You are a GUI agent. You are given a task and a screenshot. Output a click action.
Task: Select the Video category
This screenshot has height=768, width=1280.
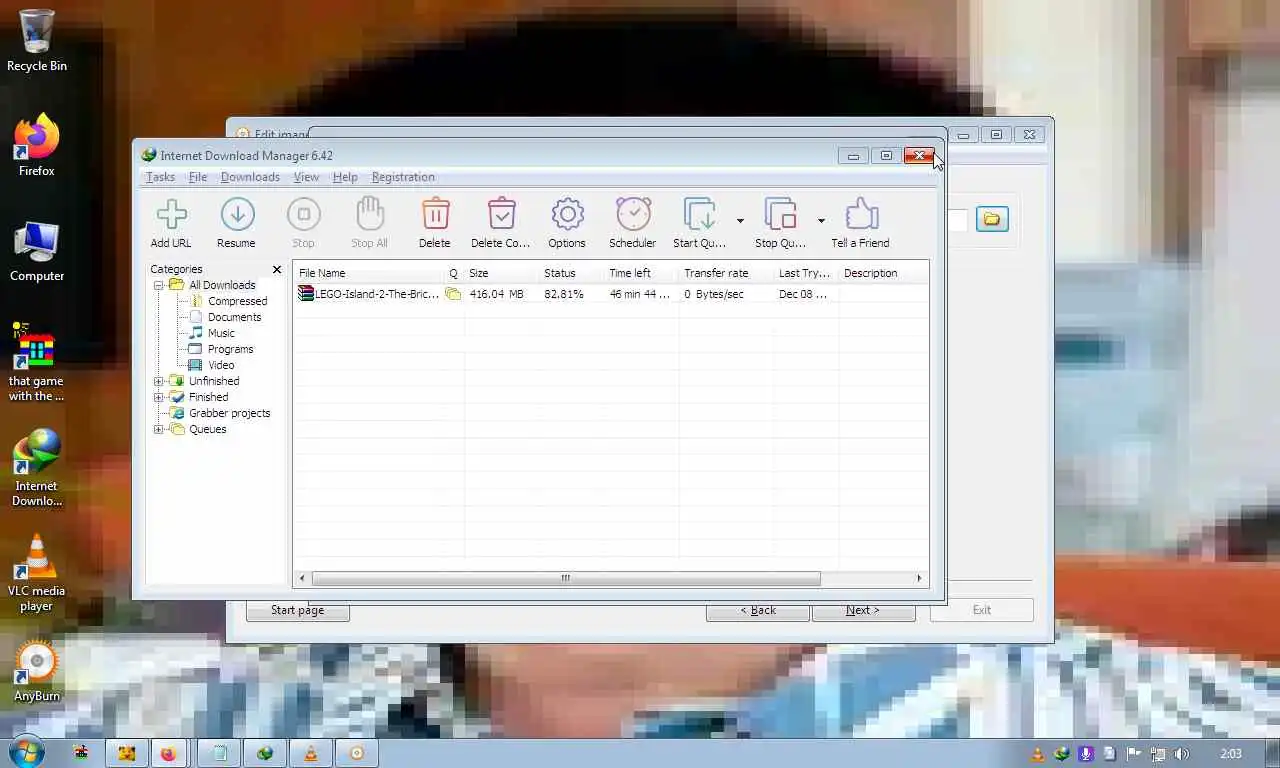[221, 365]
